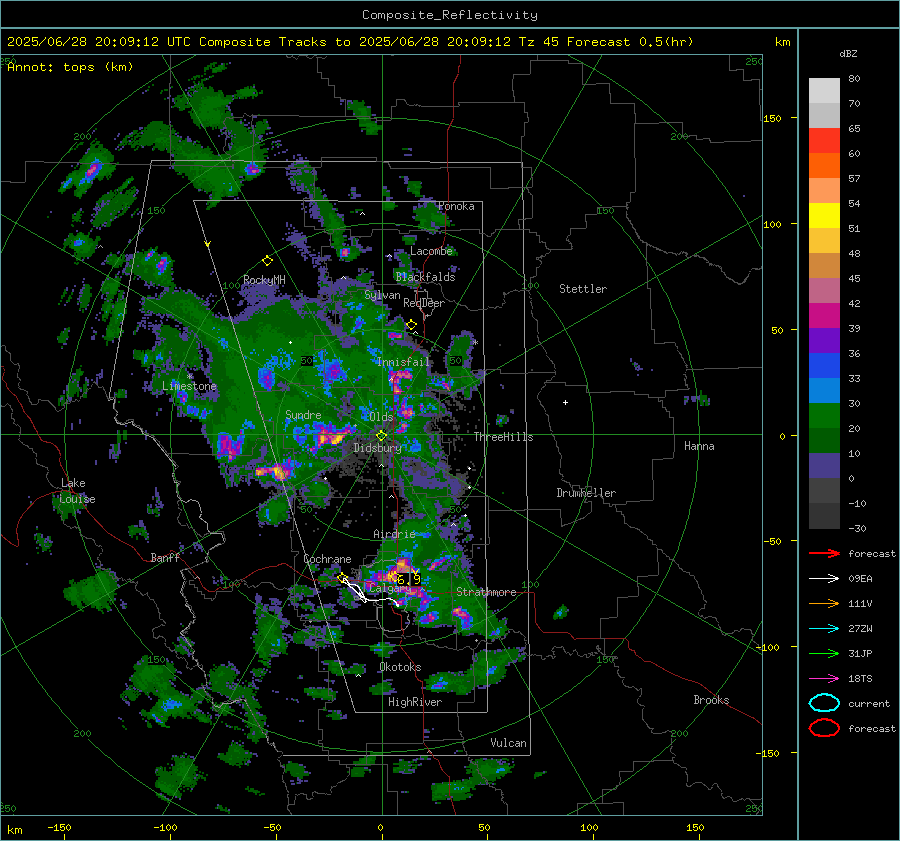This screenshot has height=841, width=900.
Task: Pick the bright green 20-30 dBZ swatch
Action: point(824,415)
